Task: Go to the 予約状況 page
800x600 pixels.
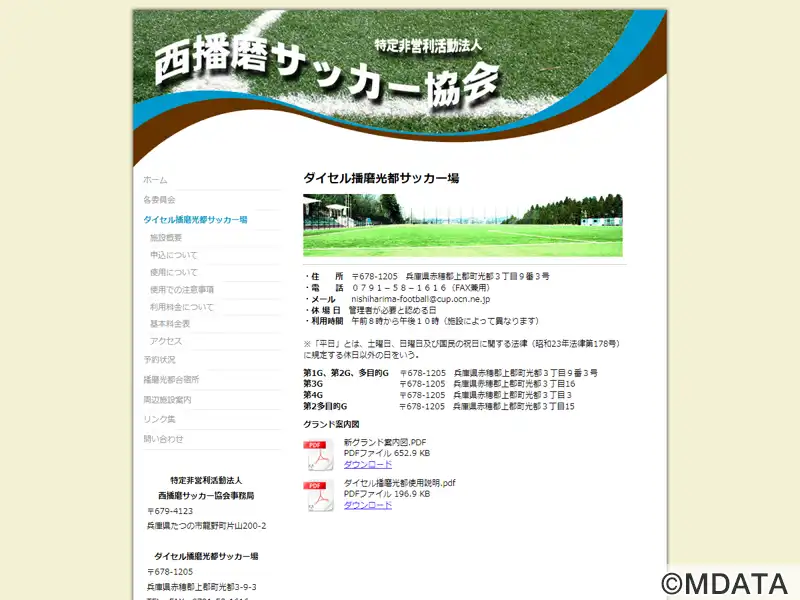Action: coord(159,360)
